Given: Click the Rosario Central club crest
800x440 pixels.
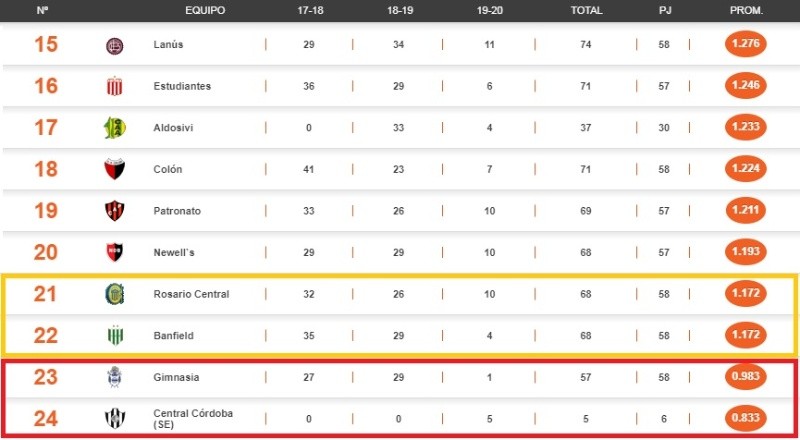Looking at the screenshot, I should pos(114,294).
